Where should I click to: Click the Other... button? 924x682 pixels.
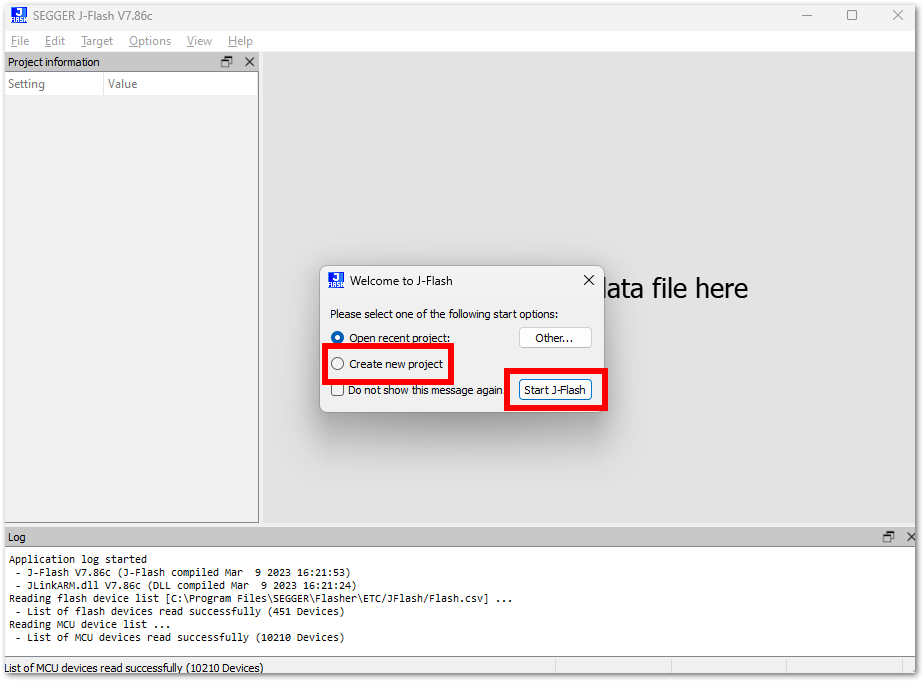point(555,338)
